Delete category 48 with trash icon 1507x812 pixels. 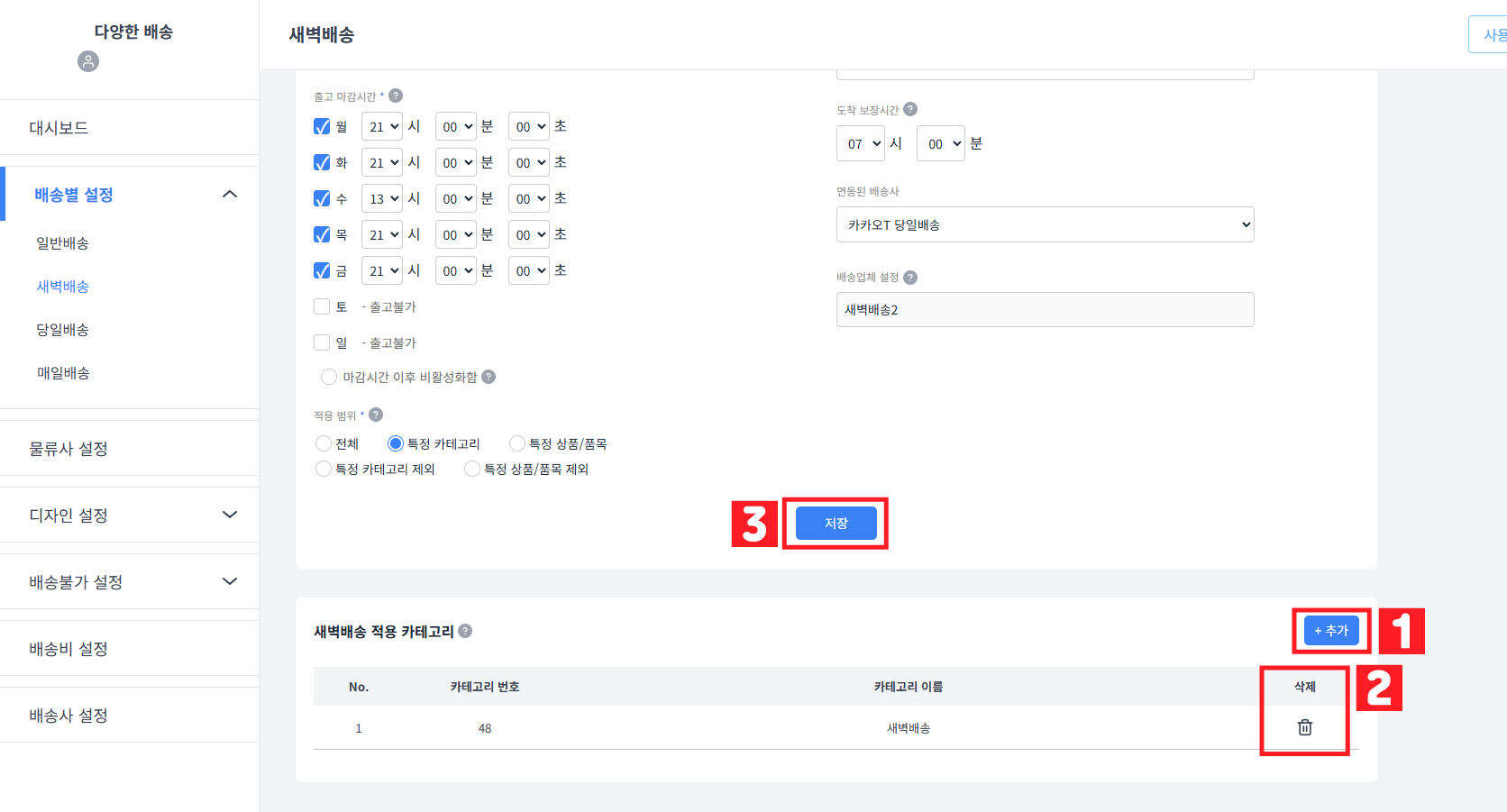(1304, 727)
